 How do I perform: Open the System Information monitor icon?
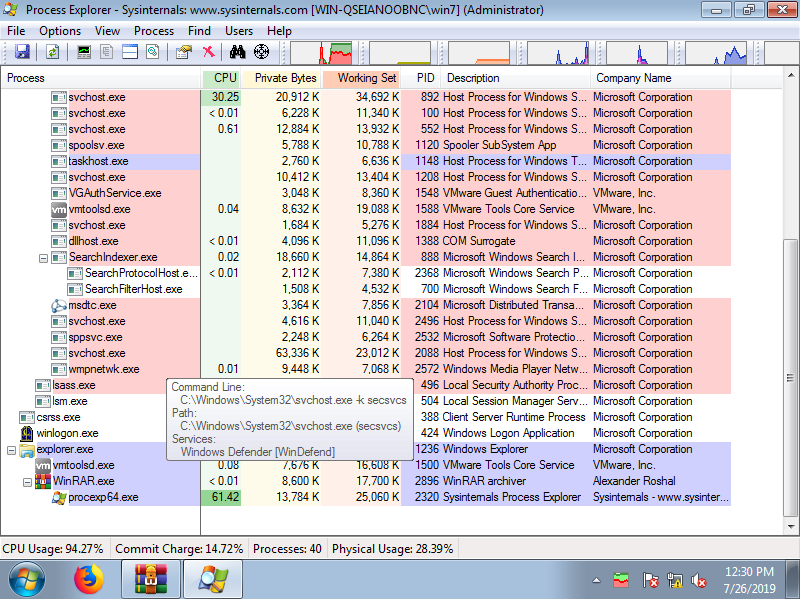pyautogui.click(x=83, y=52)
